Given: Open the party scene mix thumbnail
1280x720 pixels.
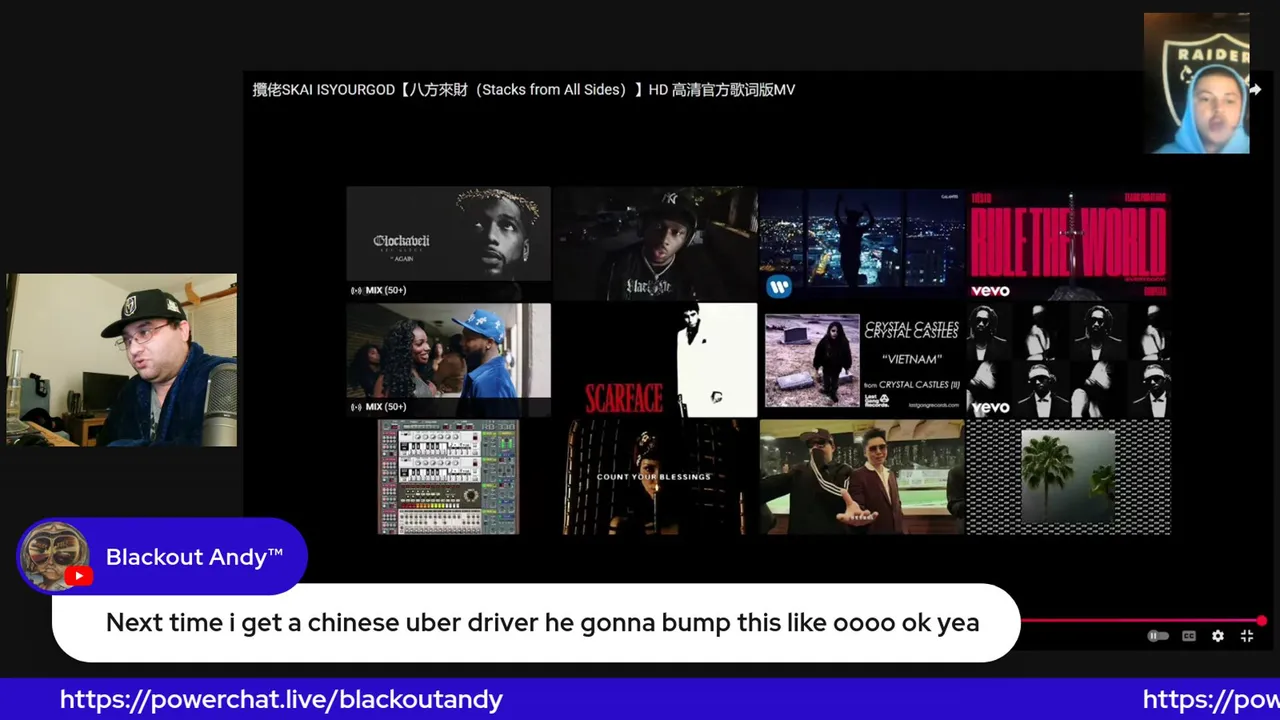Looking at the screenshot, I should coord(448,360).
